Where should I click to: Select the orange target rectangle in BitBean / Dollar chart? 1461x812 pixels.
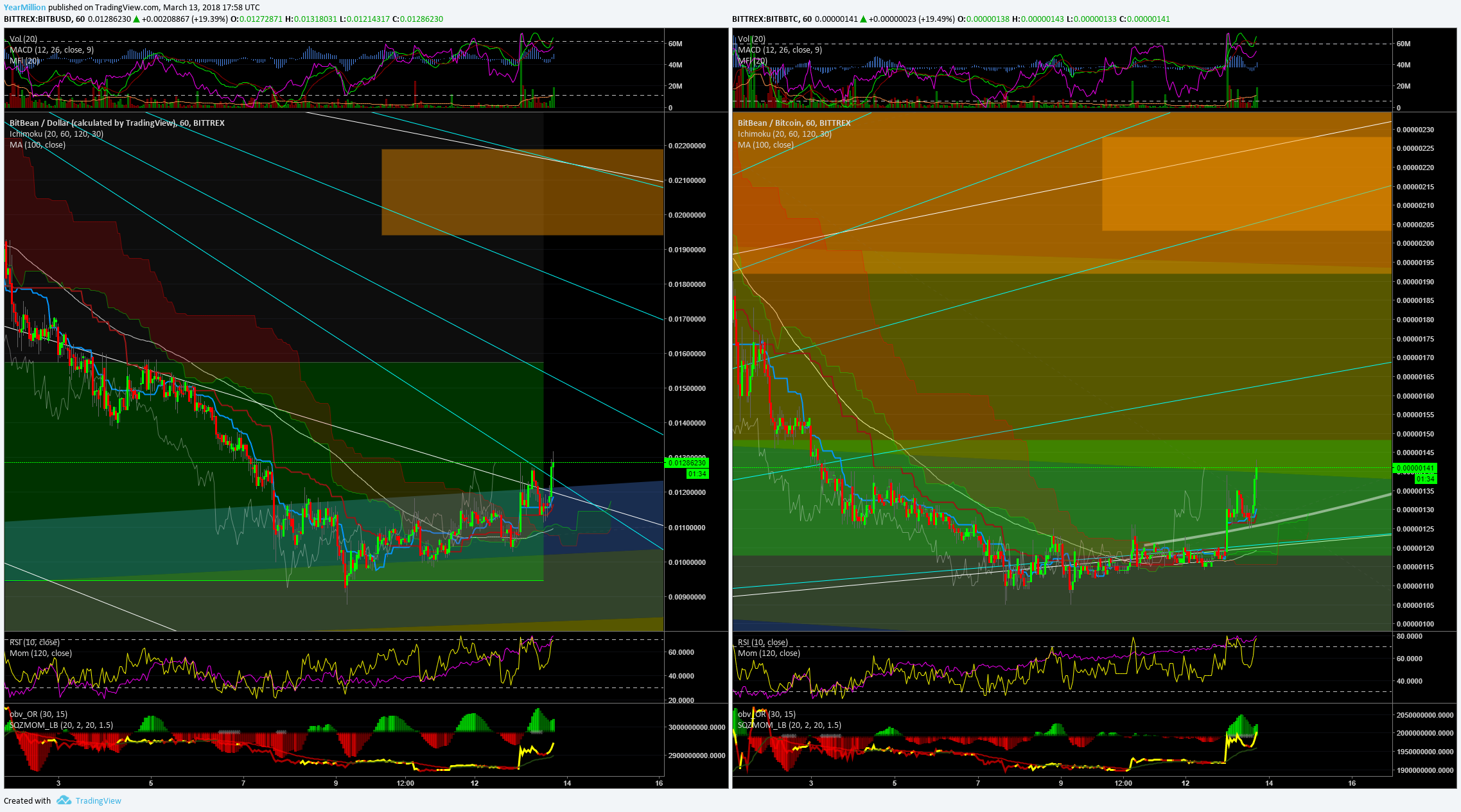coord(522,192)
